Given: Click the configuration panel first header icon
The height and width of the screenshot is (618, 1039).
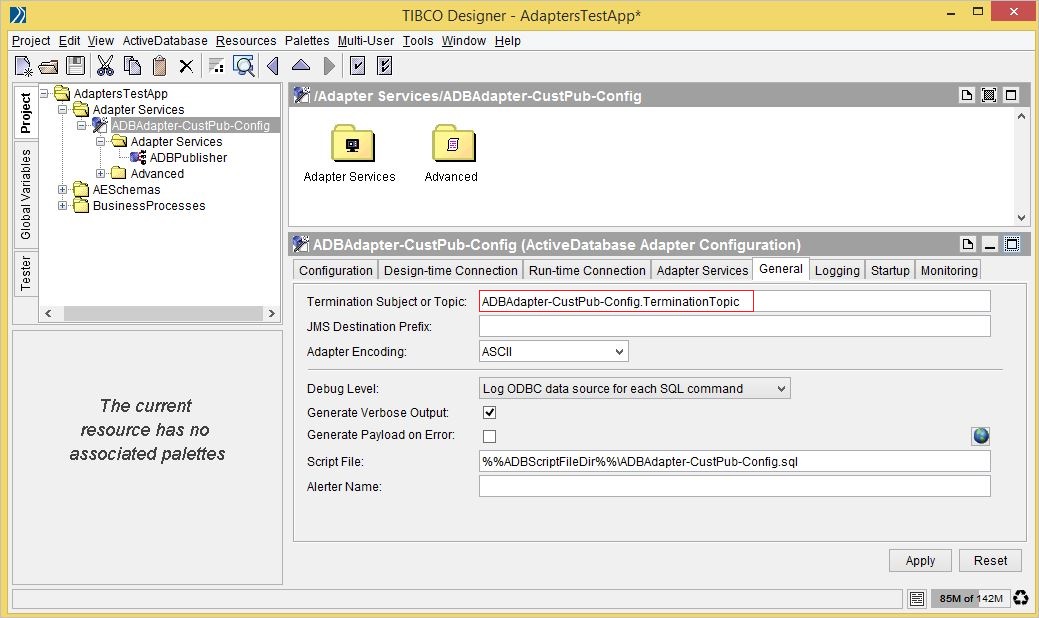Looking at the screenshot, I should (968, 244).
